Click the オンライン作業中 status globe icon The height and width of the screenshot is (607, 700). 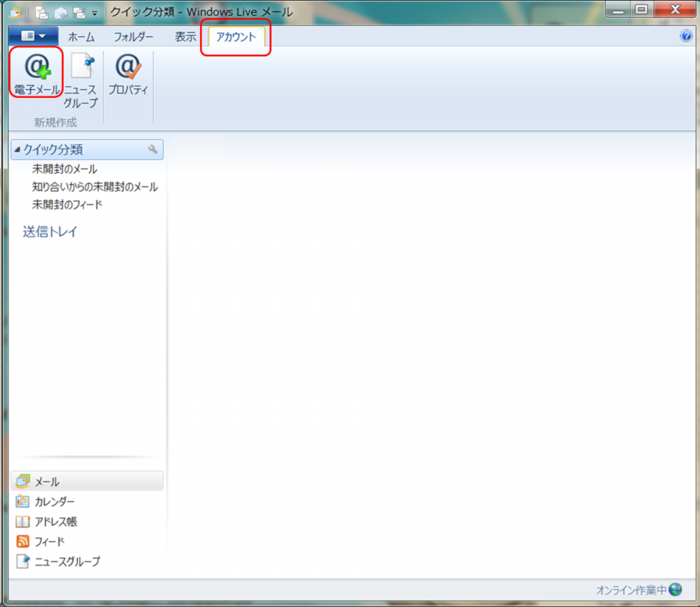675,590
